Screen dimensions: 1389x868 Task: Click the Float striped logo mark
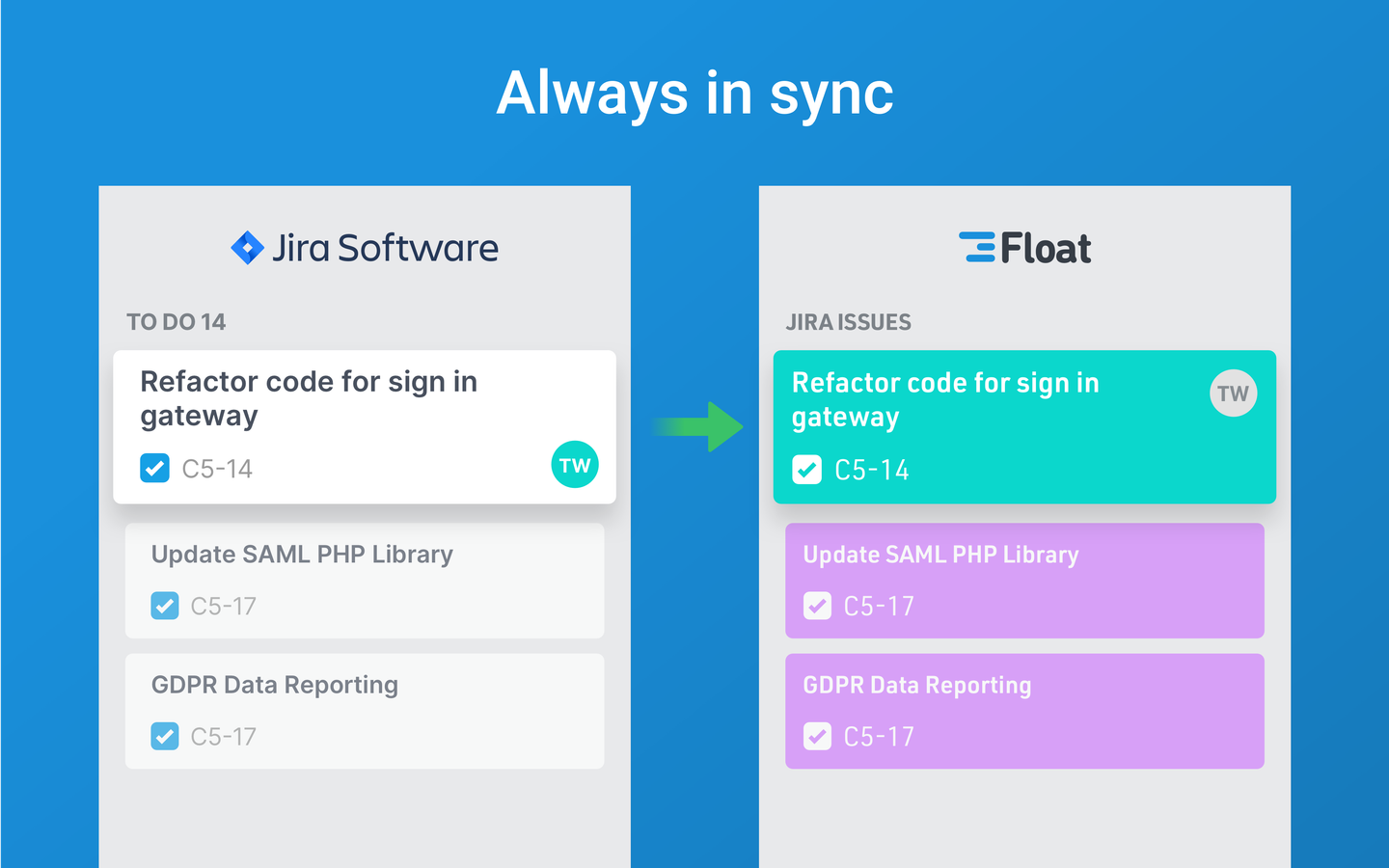click(x=977, y=247)
